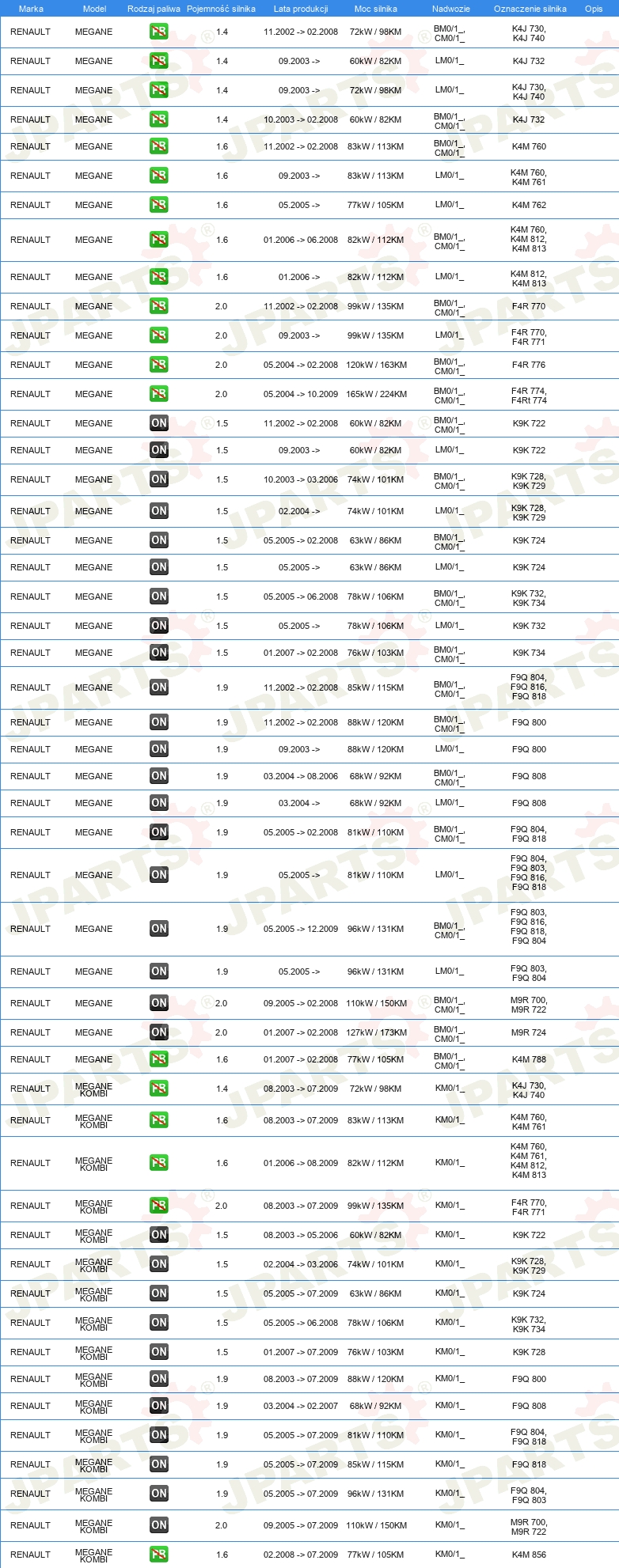Select the 05.2005 -> 12.2009 production years cell
Screen dimensions: 619x1568
(301, 929)
